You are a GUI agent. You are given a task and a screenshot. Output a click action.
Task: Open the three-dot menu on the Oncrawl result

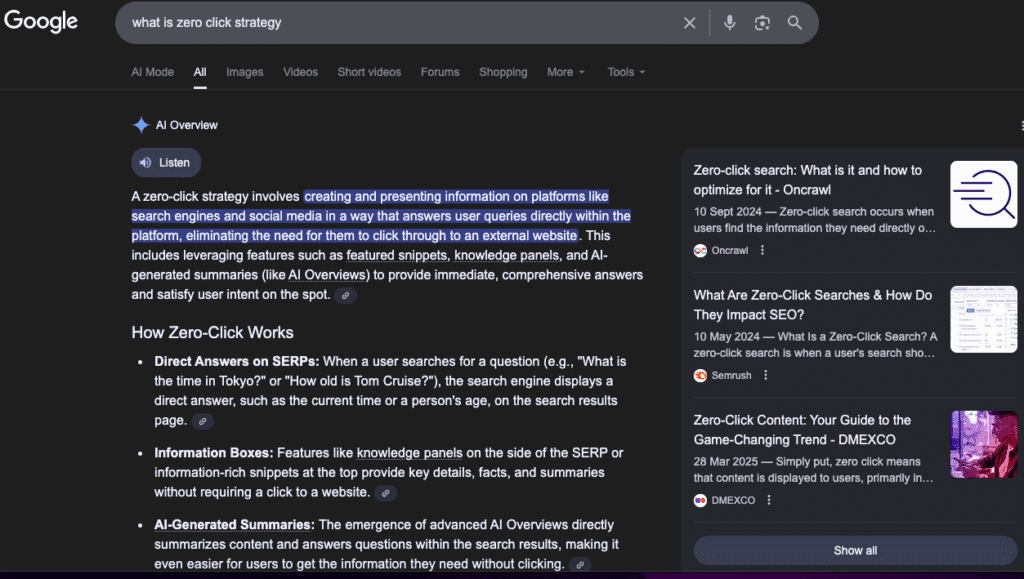(x=763, y=250)
